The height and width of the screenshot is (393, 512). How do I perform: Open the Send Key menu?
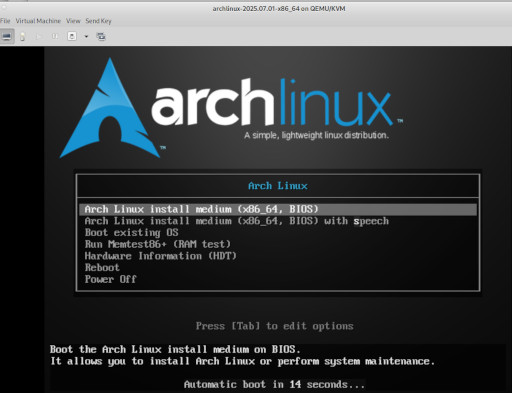coord(98,21)
